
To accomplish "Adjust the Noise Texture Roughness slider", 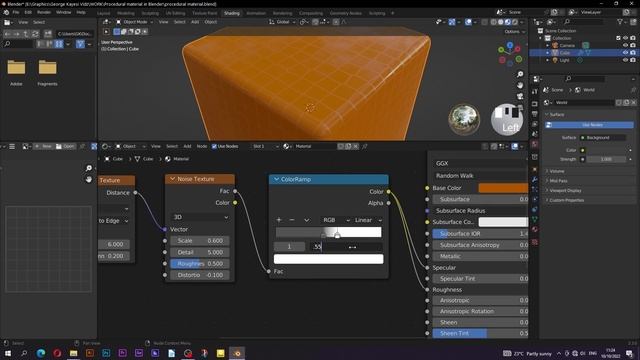I will (200, 264).
